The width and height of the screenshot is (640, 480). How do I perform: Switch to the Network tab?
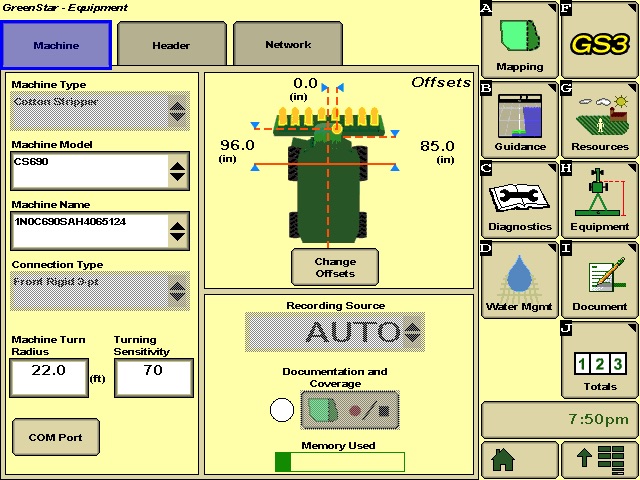[288, 45]
